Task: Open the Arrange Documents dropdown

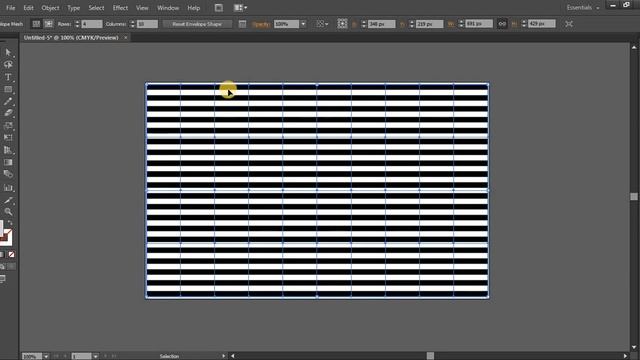Action: coord(240,8)
